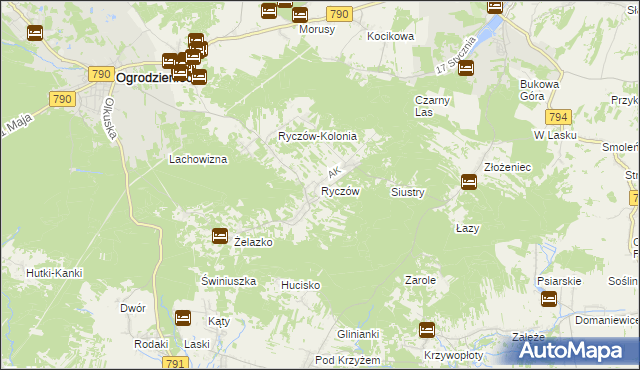Click the hotel icon left of Kąty
The width and height of the screenshot is (640, 370).
(x=183, y=318)
